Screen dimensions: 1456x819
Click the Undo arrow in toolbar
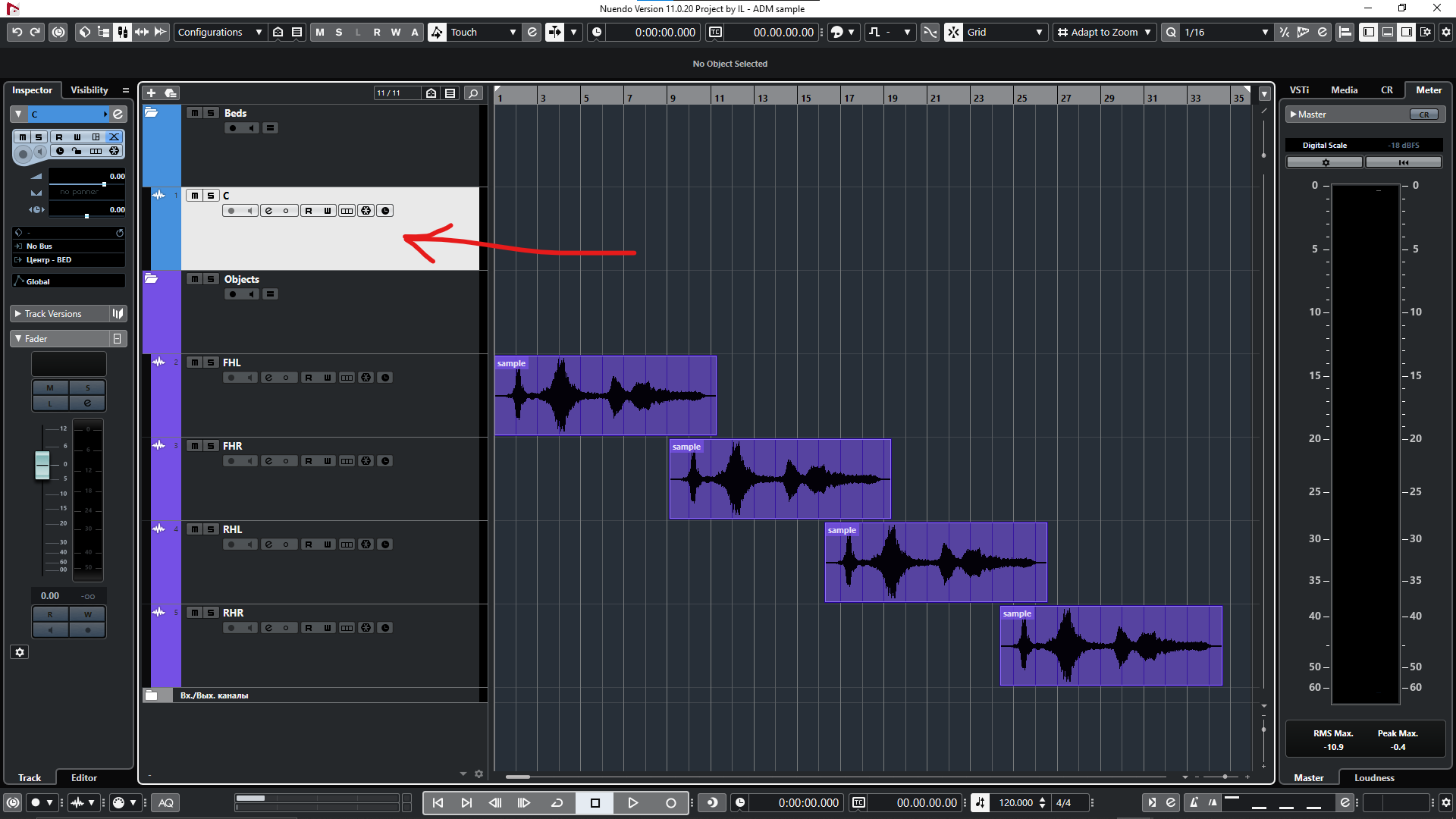click(x=17, y=32)
